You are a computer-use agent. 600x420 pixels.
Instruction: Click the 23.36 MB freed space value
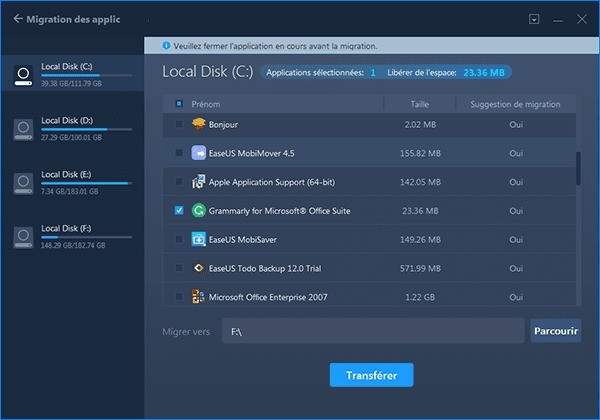pyautogui.click(x=484, y=72)
